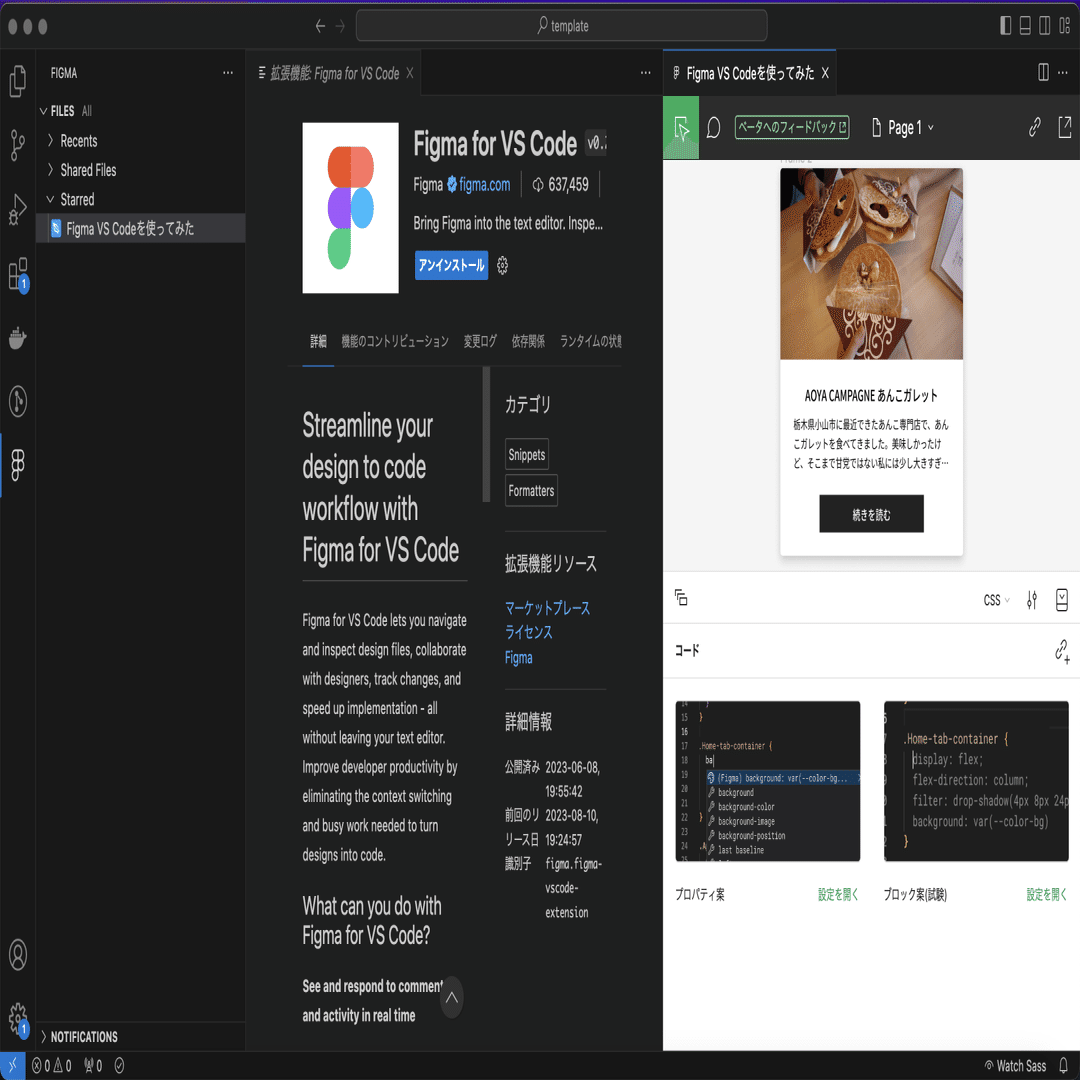Select the 拡張機能: Figma for VS Code editor tab

334,73
